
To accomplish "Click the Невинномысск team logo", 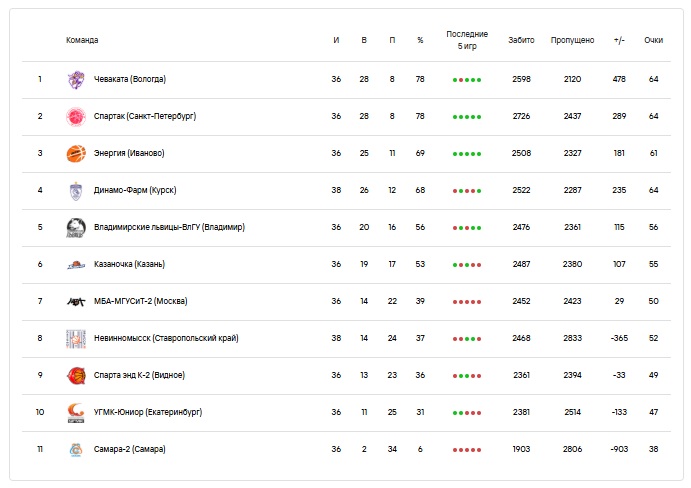I will (x=76, y=339).
